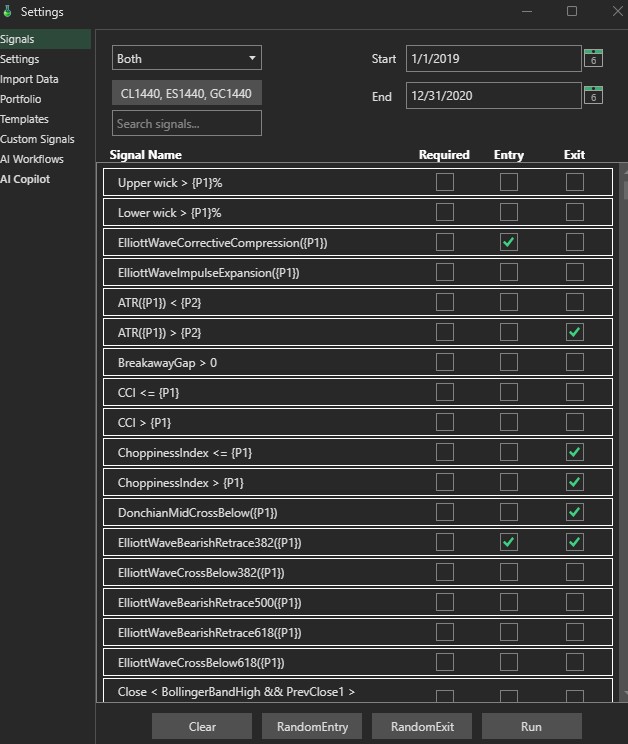Minimize the Settings window
The image size is (628, 744).
coord(526,11)
